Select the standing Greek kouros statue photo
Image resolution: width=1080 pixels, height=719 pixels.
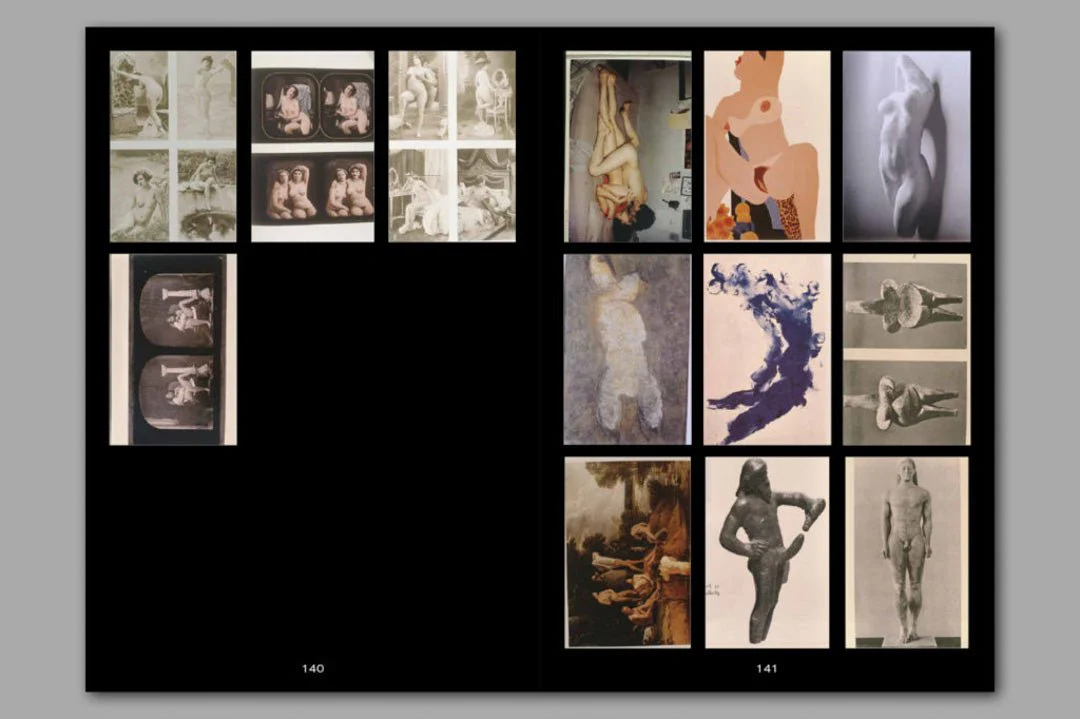click(x=906, y=552)
